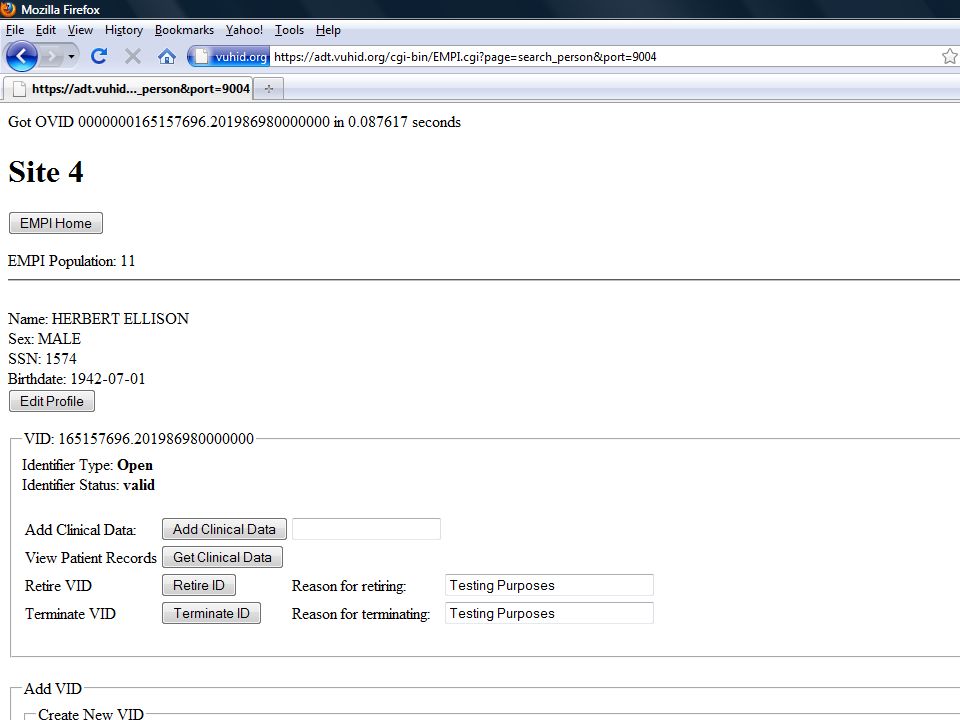Click the Name: HERBERT ELLISON text

pos(99,319)
